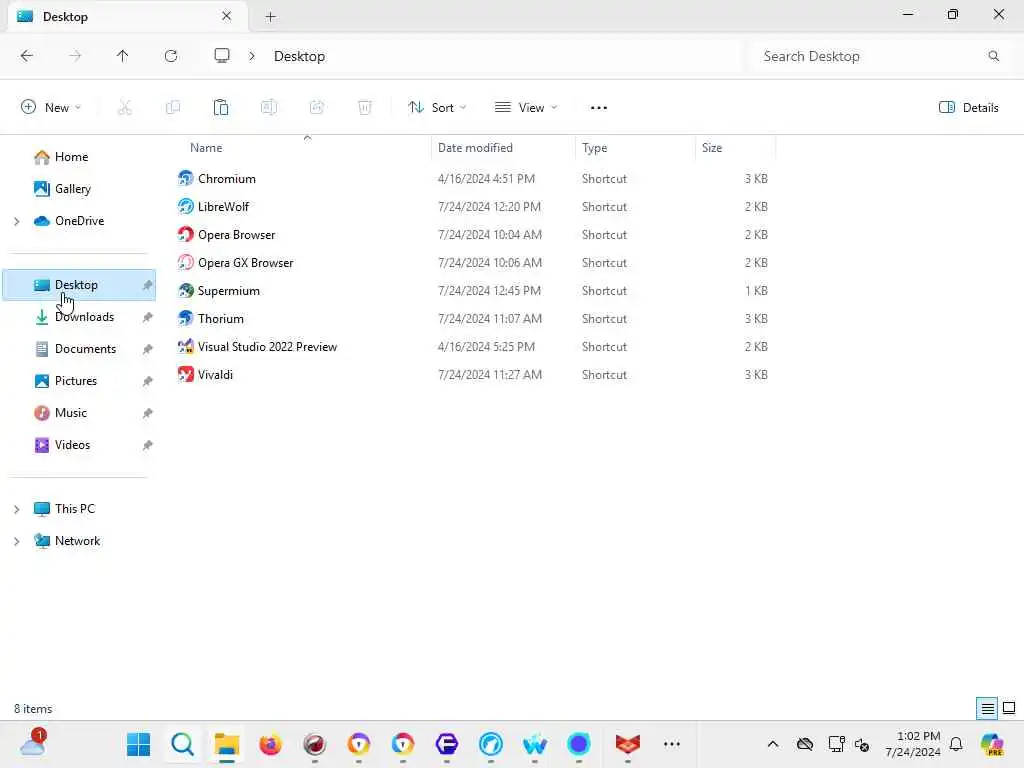Open Downloads in navigation pane

click(84, 317)
